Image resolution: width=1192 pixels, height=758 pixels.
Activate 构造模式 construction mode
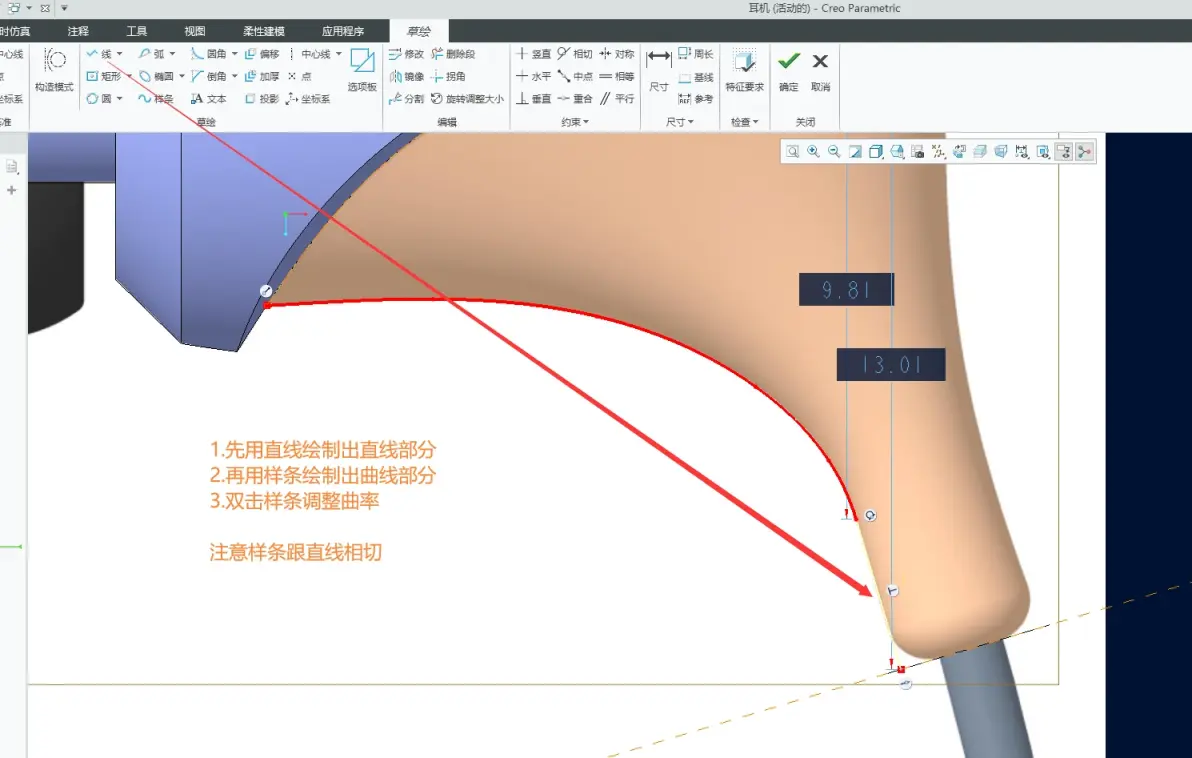(54, 70)
